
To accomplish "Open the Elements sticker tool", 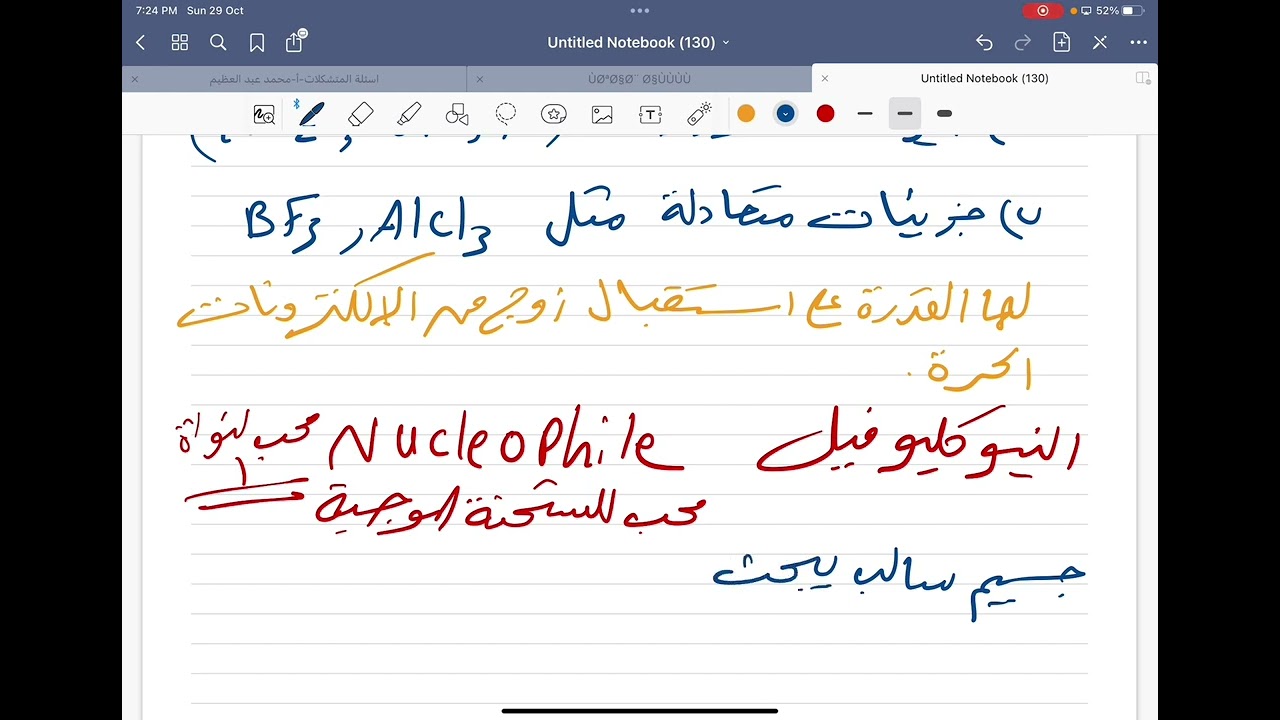I will coord(554,114).
